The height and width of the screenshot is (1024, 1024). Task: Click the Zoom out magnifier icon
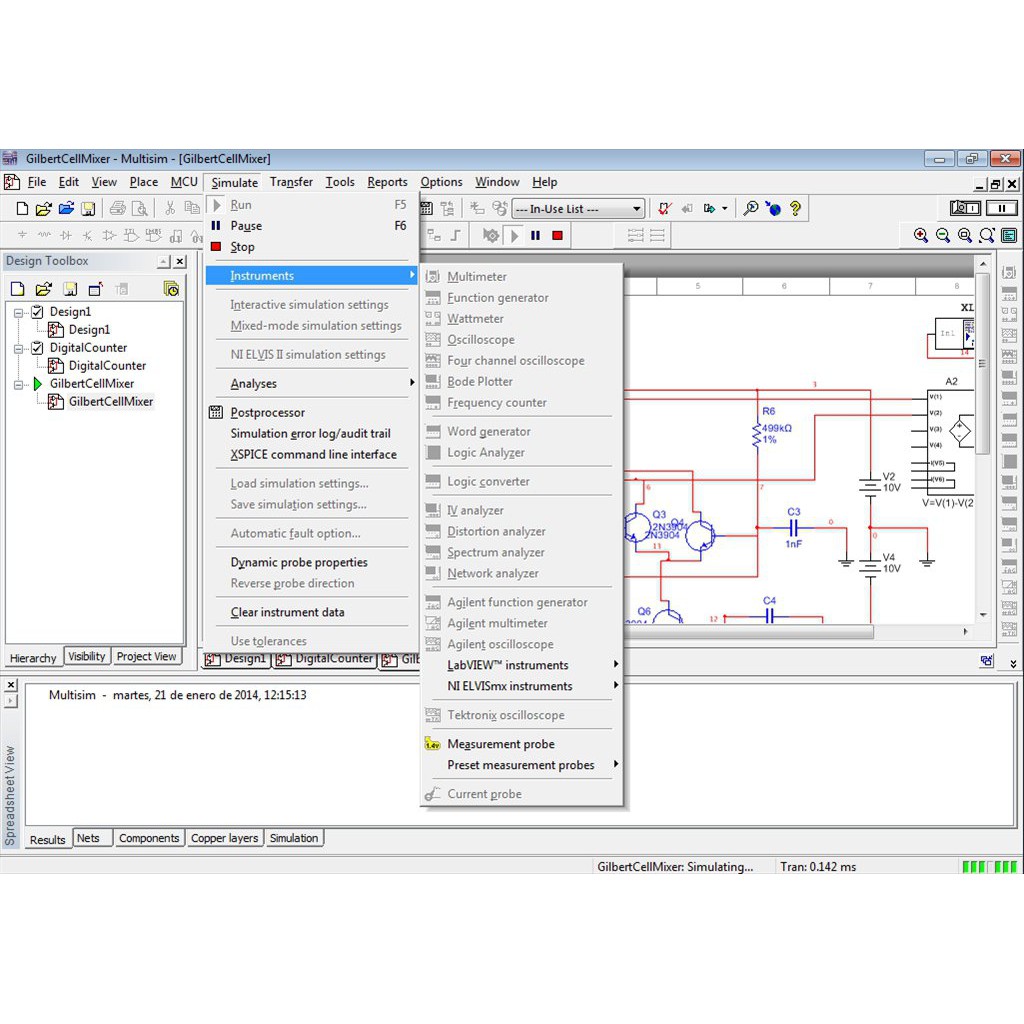[x=943, y=236]
